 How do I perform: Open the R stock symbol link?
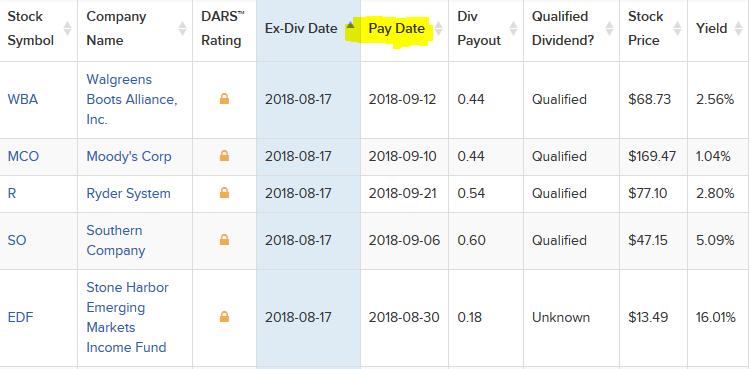click(x=11, y=193)
